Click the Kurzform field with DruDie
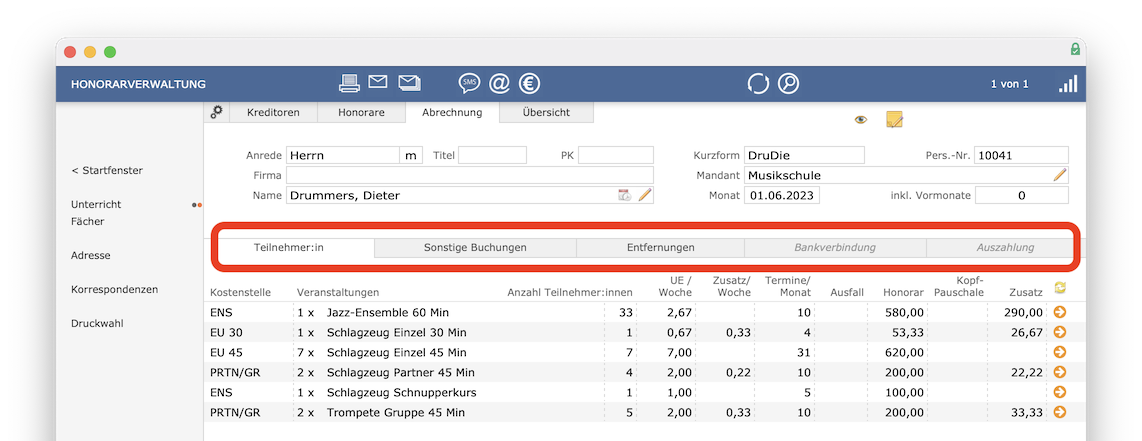Screen dimensions: 1142x441 [804, 155]
